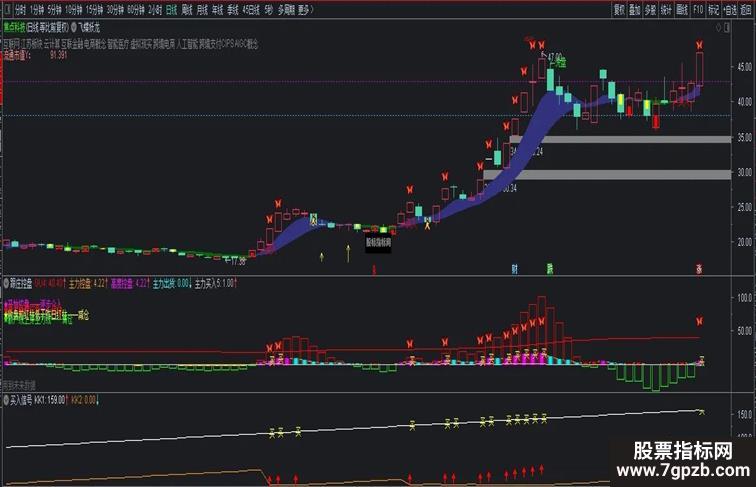Open the 多周期 multi-period view
This screenshot has height=487, width=756.
[x=286, y=10]
